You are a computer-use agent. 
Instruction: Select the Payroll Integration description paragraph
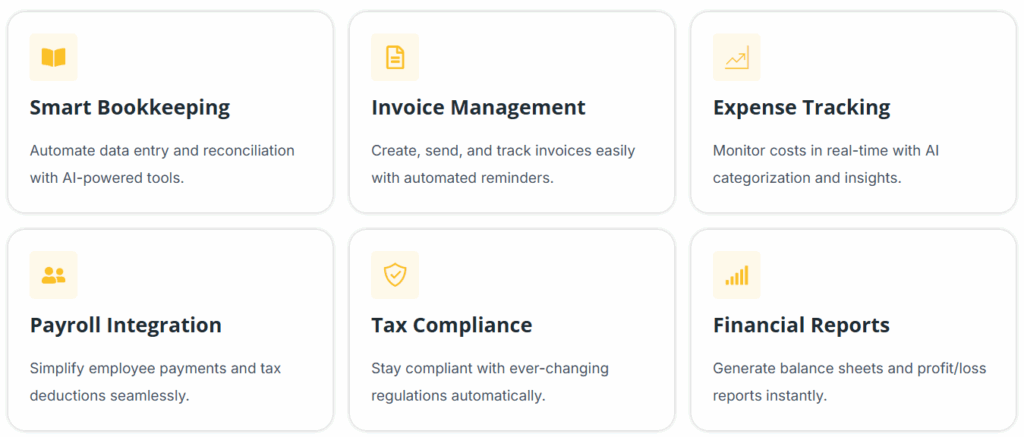pyautogui.click(x=155, y=381)
